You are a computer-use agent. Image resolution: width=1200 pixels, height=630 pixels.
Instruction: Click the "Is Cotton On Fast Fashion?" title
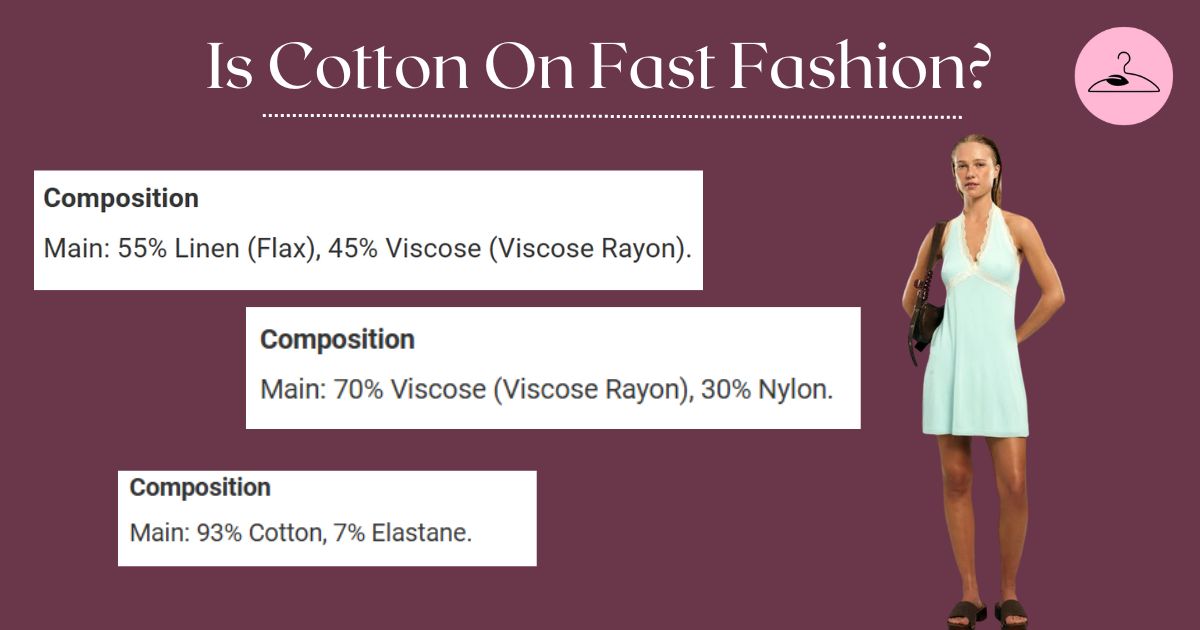(x=600, y=66)
